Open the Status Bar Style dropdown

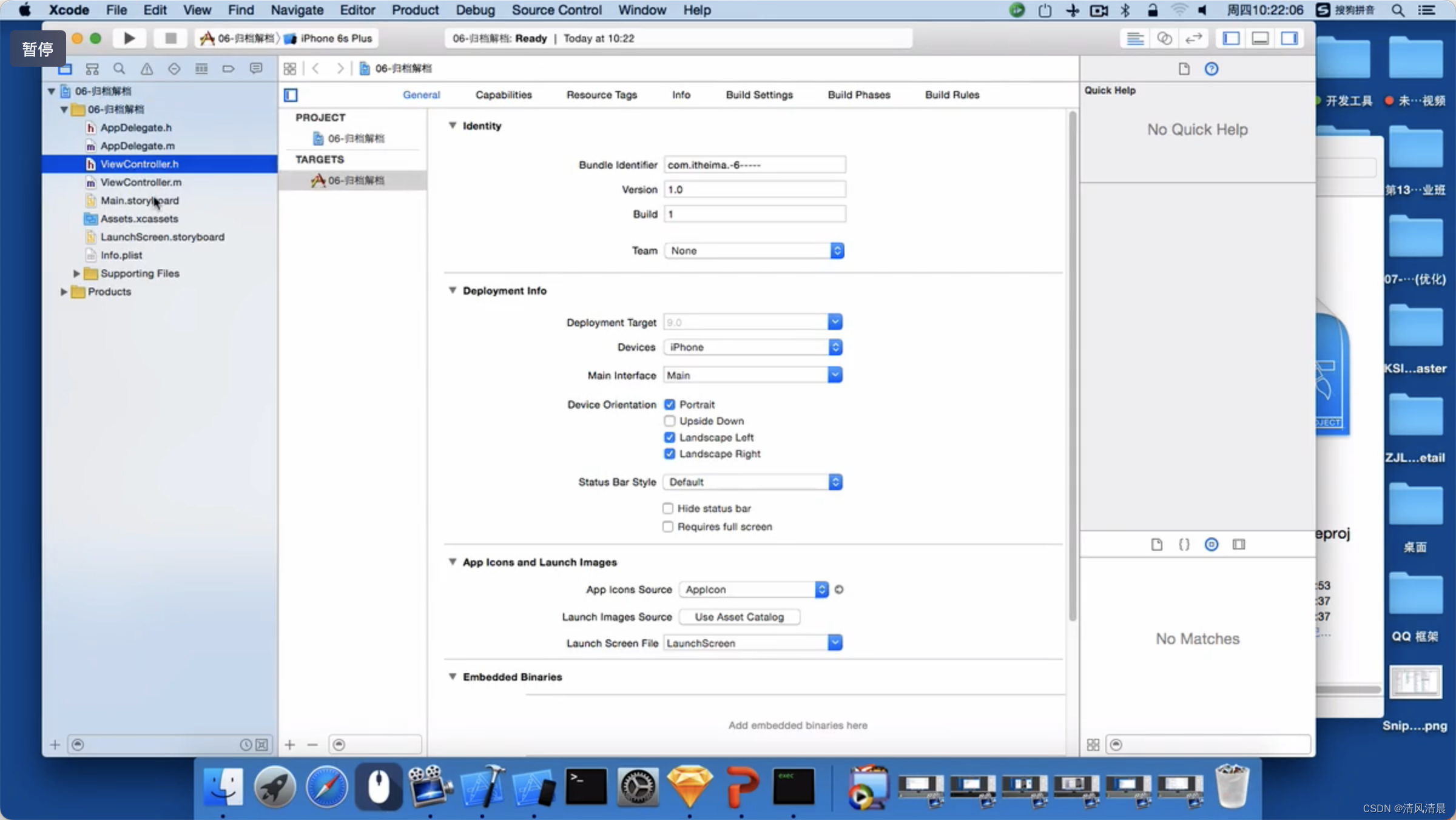[752, 482]
